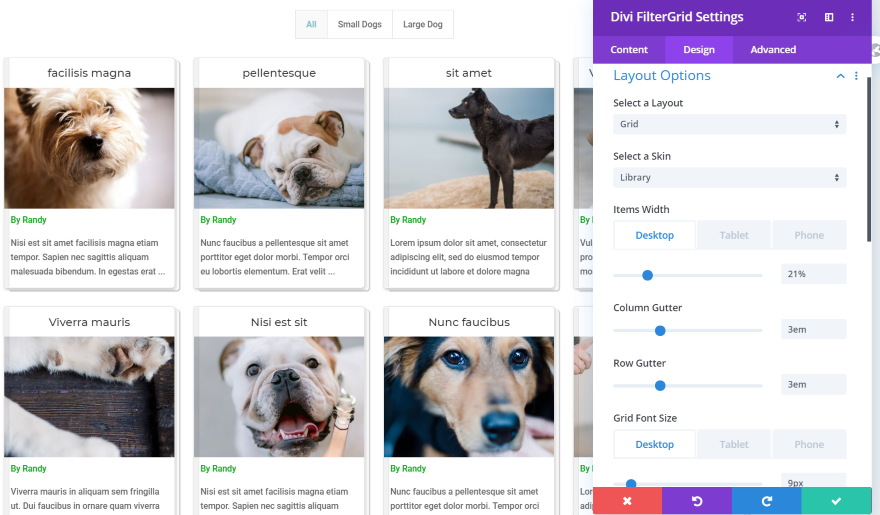Switch to the Design tab
The height and width of the screenshot is (515, 880).
click(x=699, y=50)
